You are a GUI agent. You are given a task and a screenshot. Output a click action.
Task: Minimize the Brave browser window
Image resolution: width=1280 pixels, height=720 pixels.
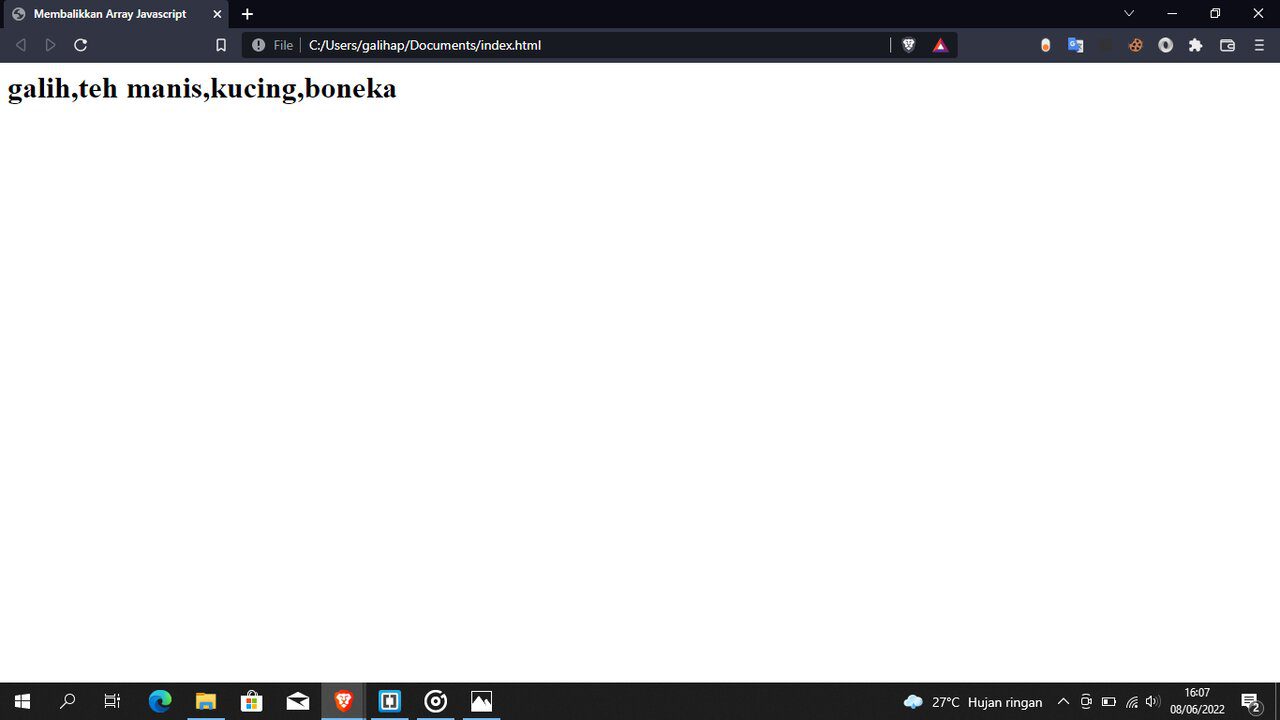point(1172,14)
